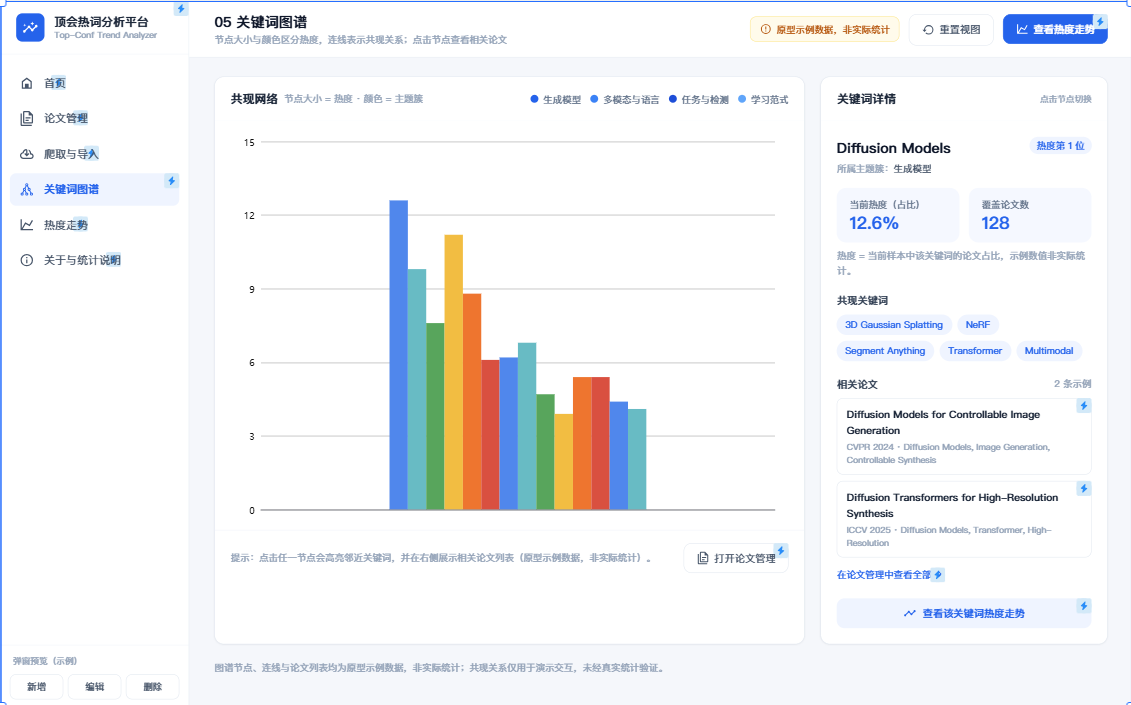The image size is (1131, 705).
Task: Select the Transformer keyword tag
Action: (974, 351)
